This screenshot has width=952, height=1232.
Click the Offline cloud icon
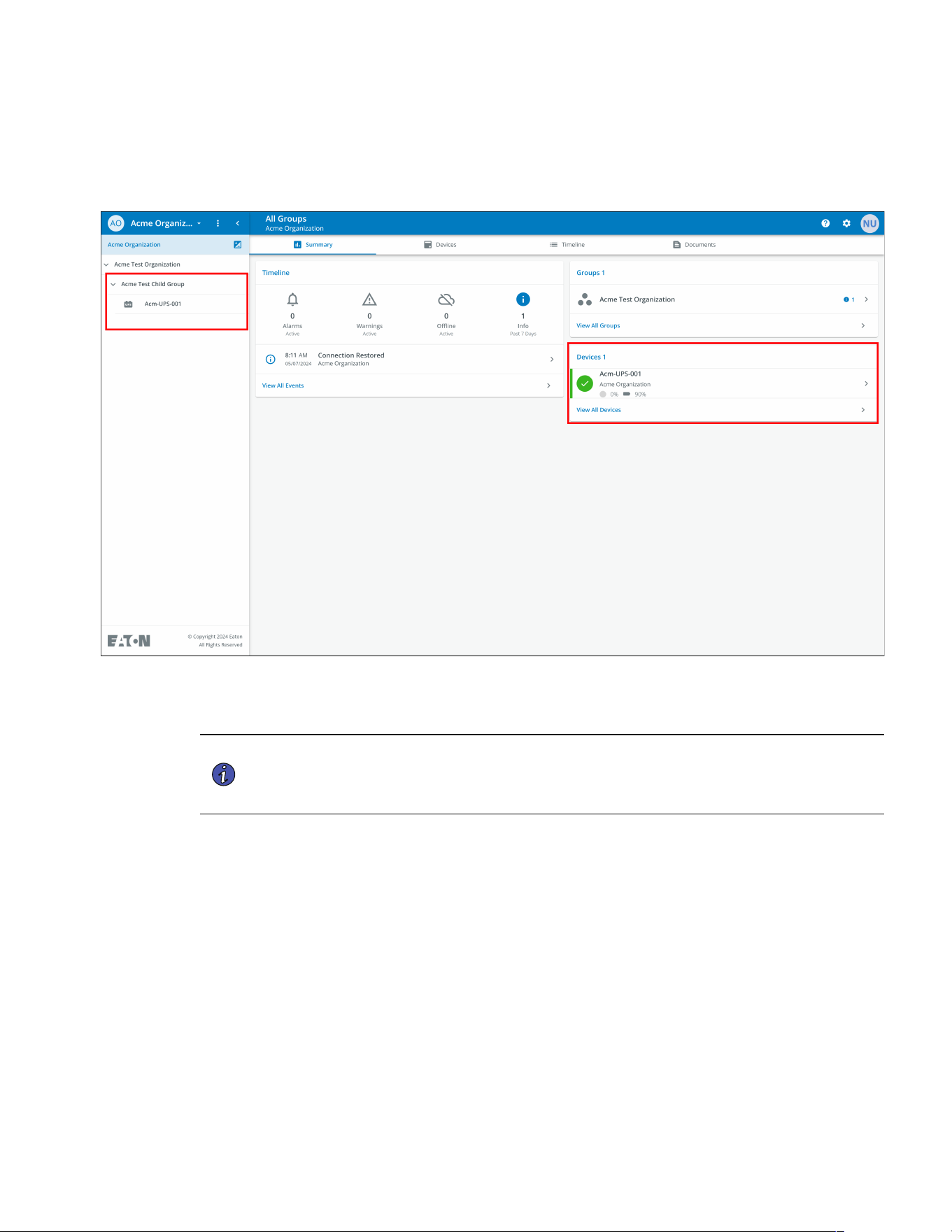(x=446, y=299)
